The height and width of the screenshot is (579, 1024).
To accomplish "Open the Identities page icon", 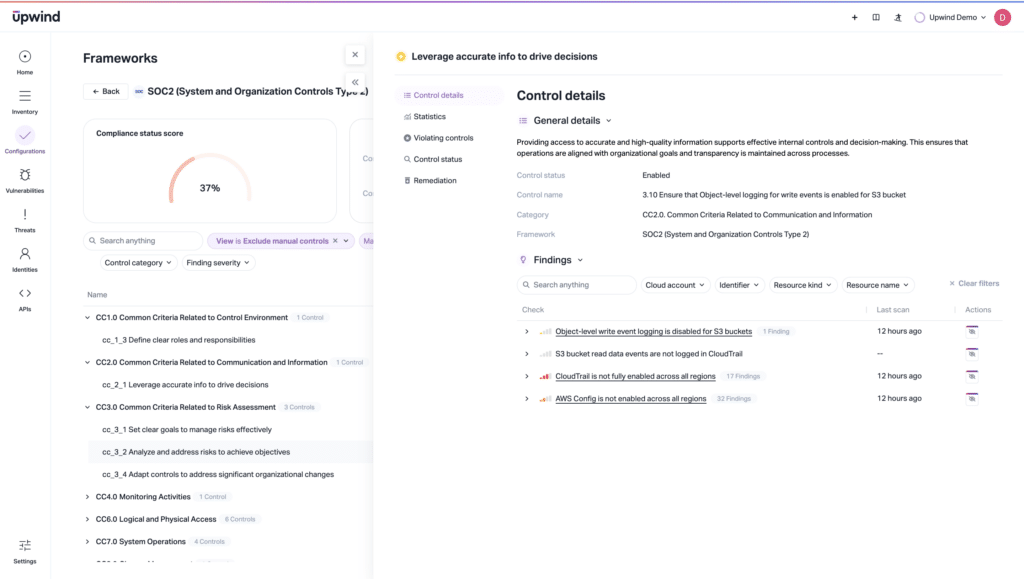I will [25, 259].
